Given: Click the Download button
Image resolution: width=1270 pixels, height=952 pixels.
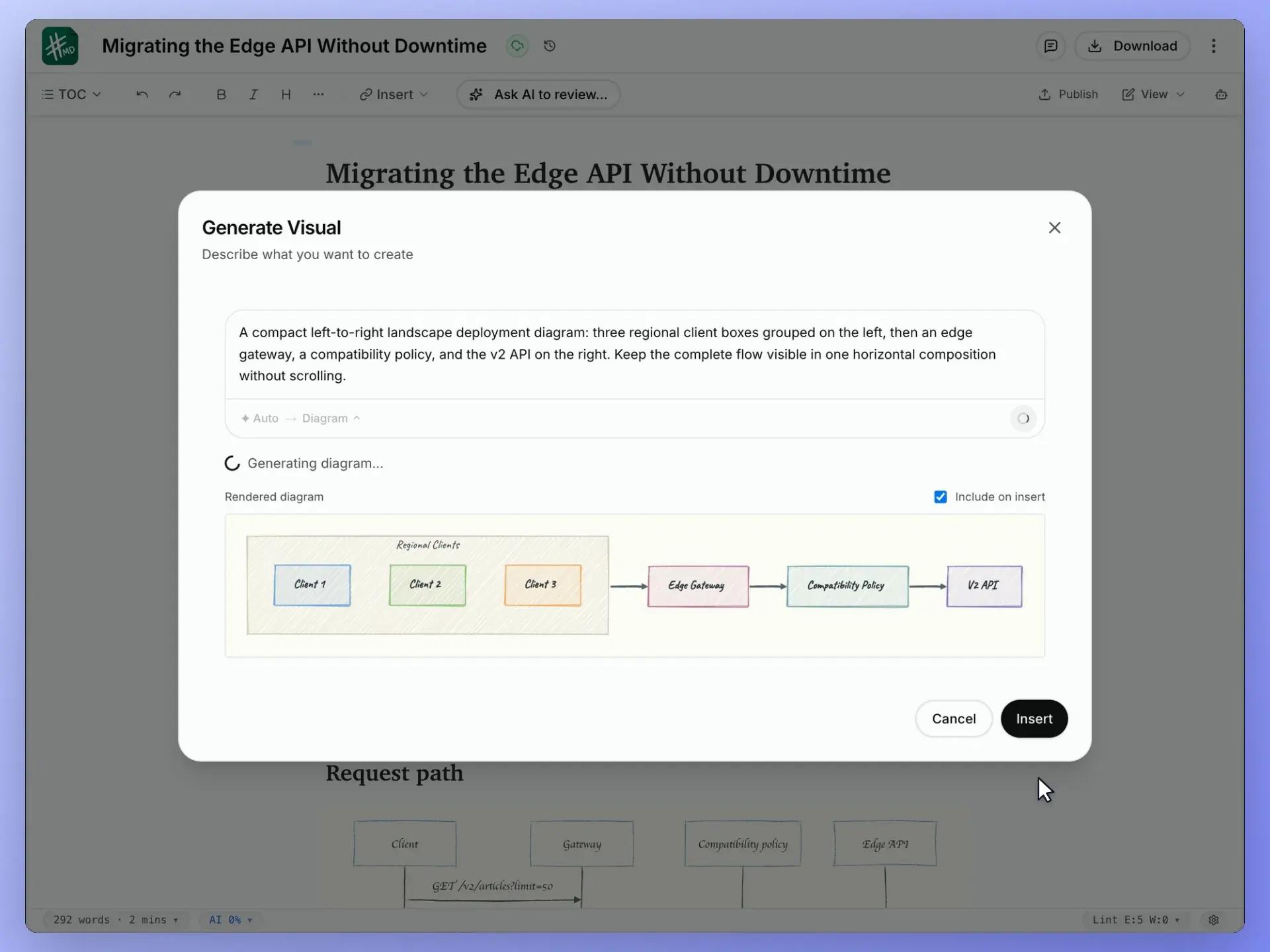Looking at the screenshot, I should click(x=1132, y=46).
